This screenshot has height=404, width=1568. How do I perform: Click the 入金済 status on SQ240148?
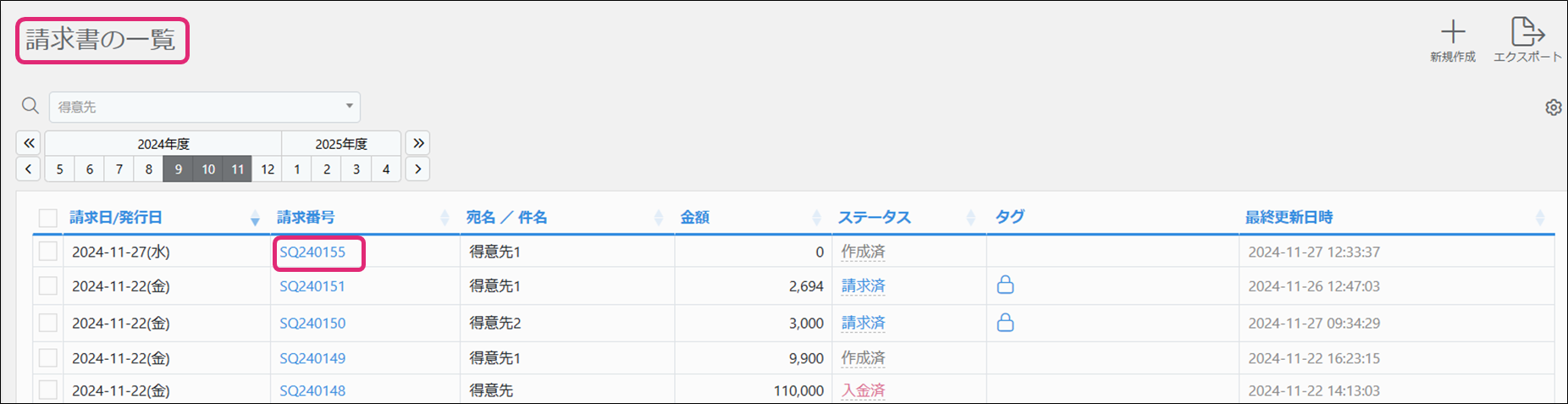863,390
